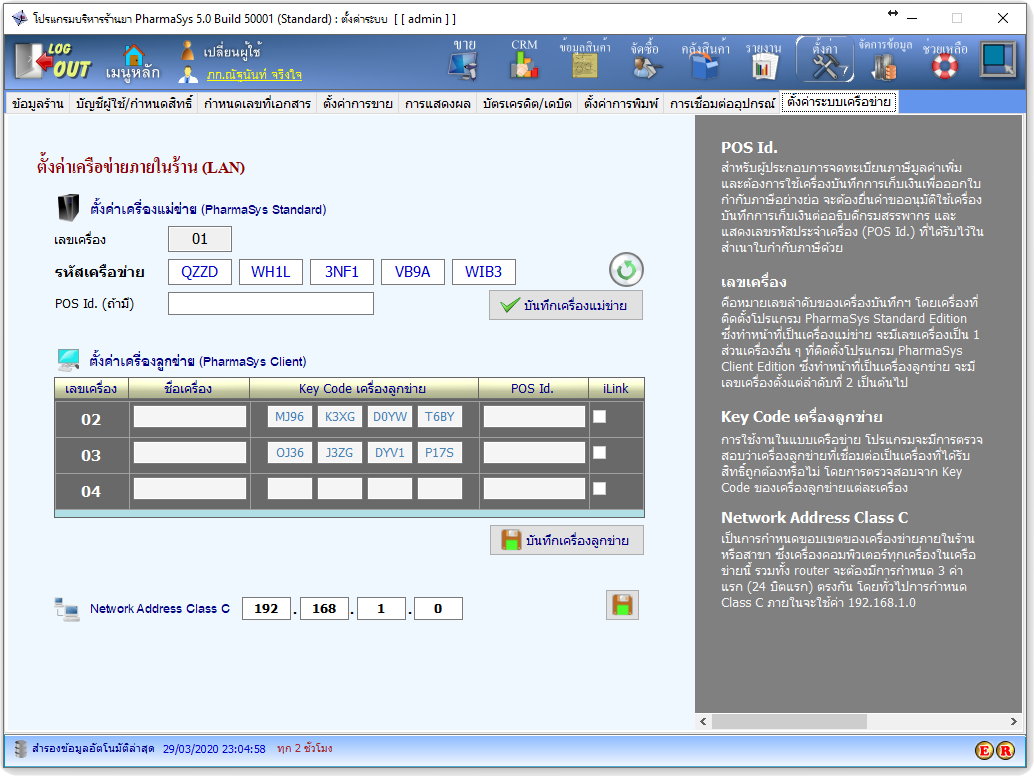Click the LOG OUT icon

click(x=53, y=61)
